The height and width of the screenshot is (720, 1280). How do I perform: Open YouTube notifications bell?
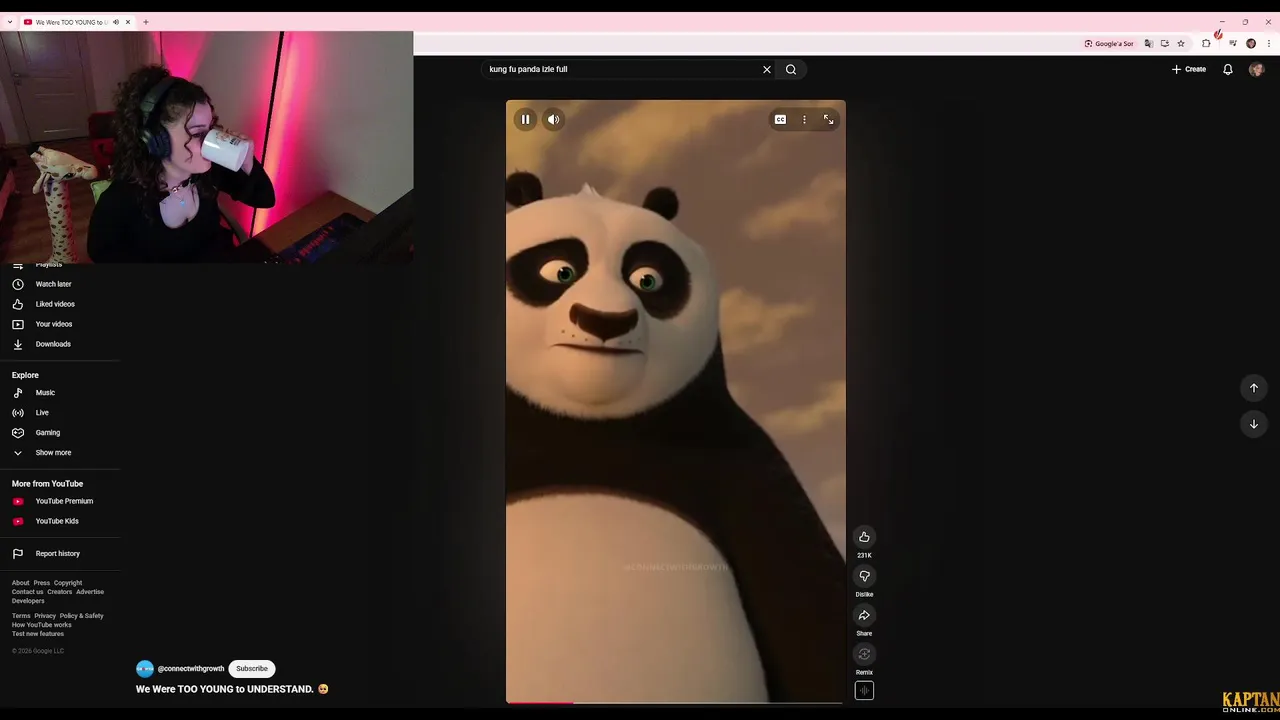point(1228,69)
